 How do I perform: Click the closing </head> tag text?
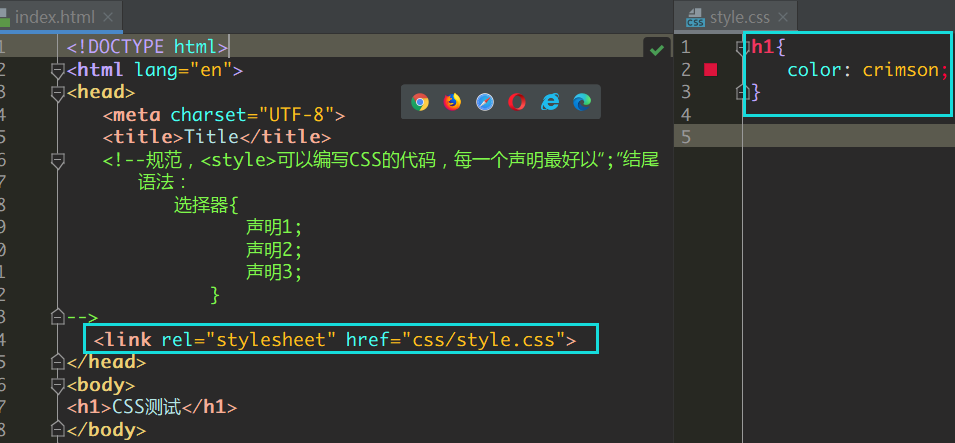(x=107, y=362)
